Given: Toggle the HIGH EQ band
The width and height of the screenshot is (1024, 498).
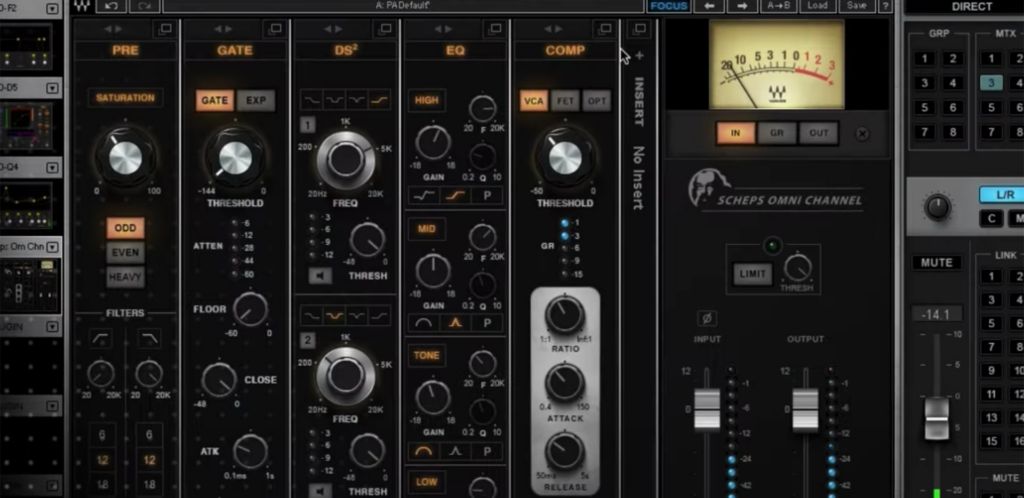Looking at the screenshot, I should (427, 101).
